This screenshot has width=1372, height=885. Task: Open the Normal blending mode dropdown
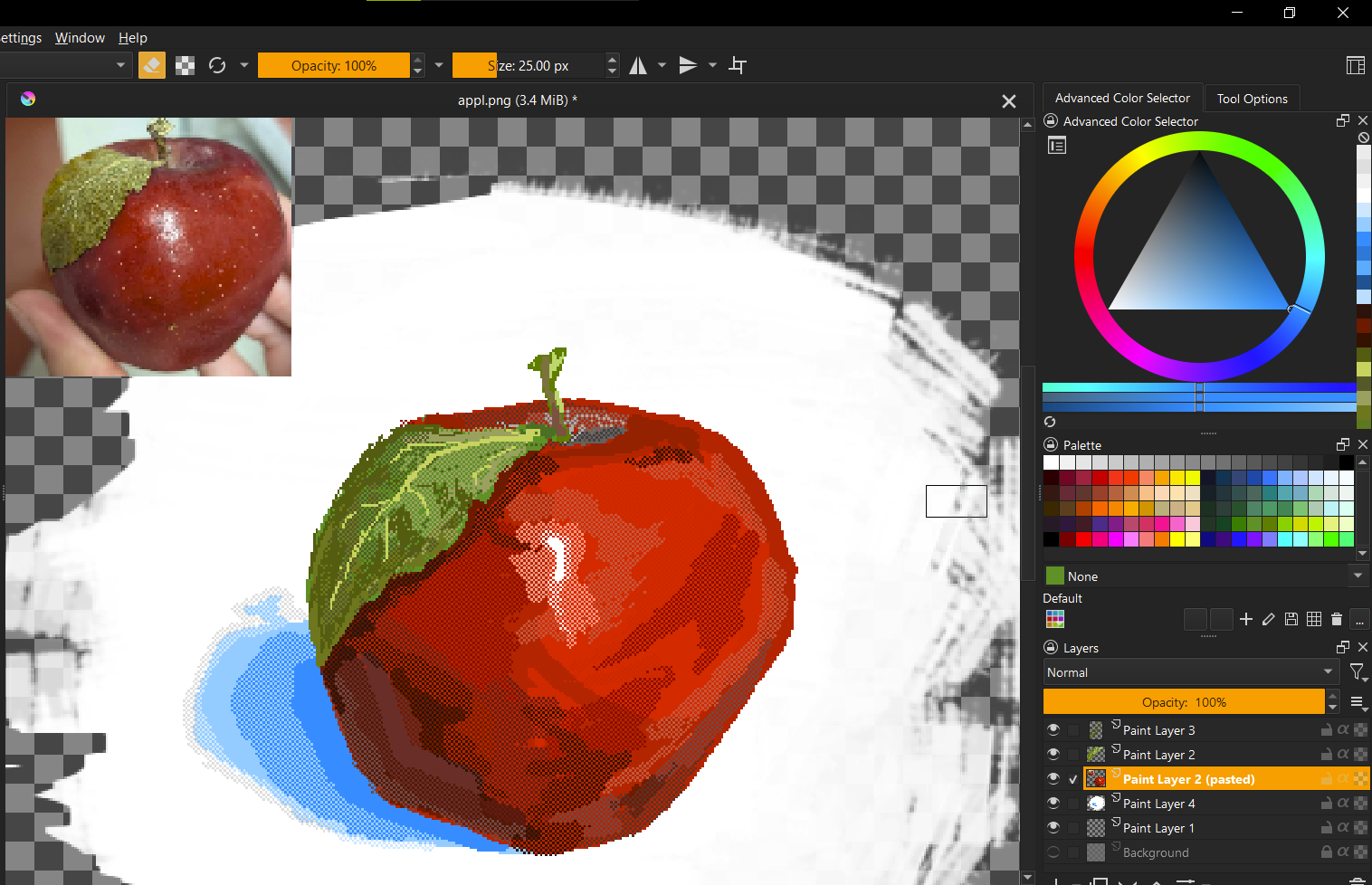1189,672
